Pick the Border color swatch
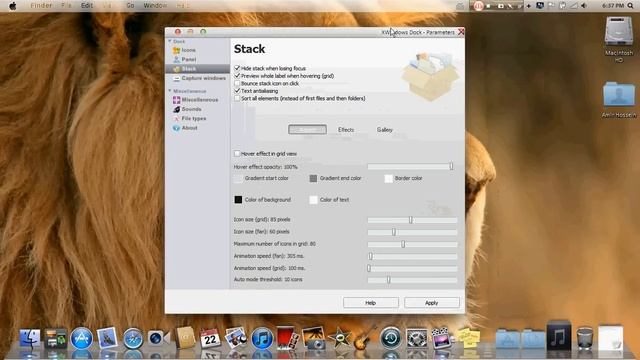This screenshot has width=640, height=360. click(388, 178)
